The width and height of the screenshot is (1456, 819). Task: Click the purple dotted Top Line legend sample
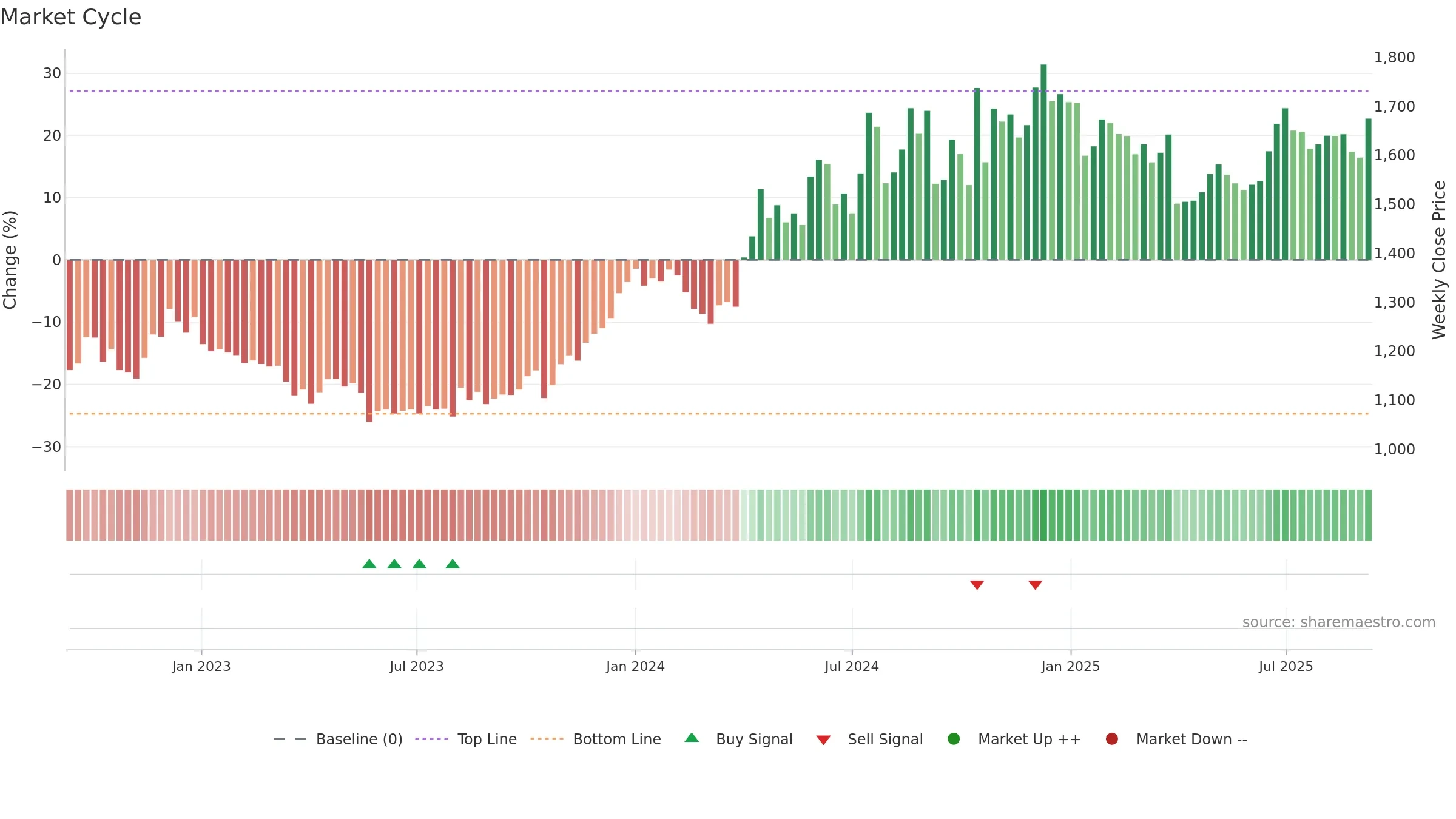(x=431, y=739)
